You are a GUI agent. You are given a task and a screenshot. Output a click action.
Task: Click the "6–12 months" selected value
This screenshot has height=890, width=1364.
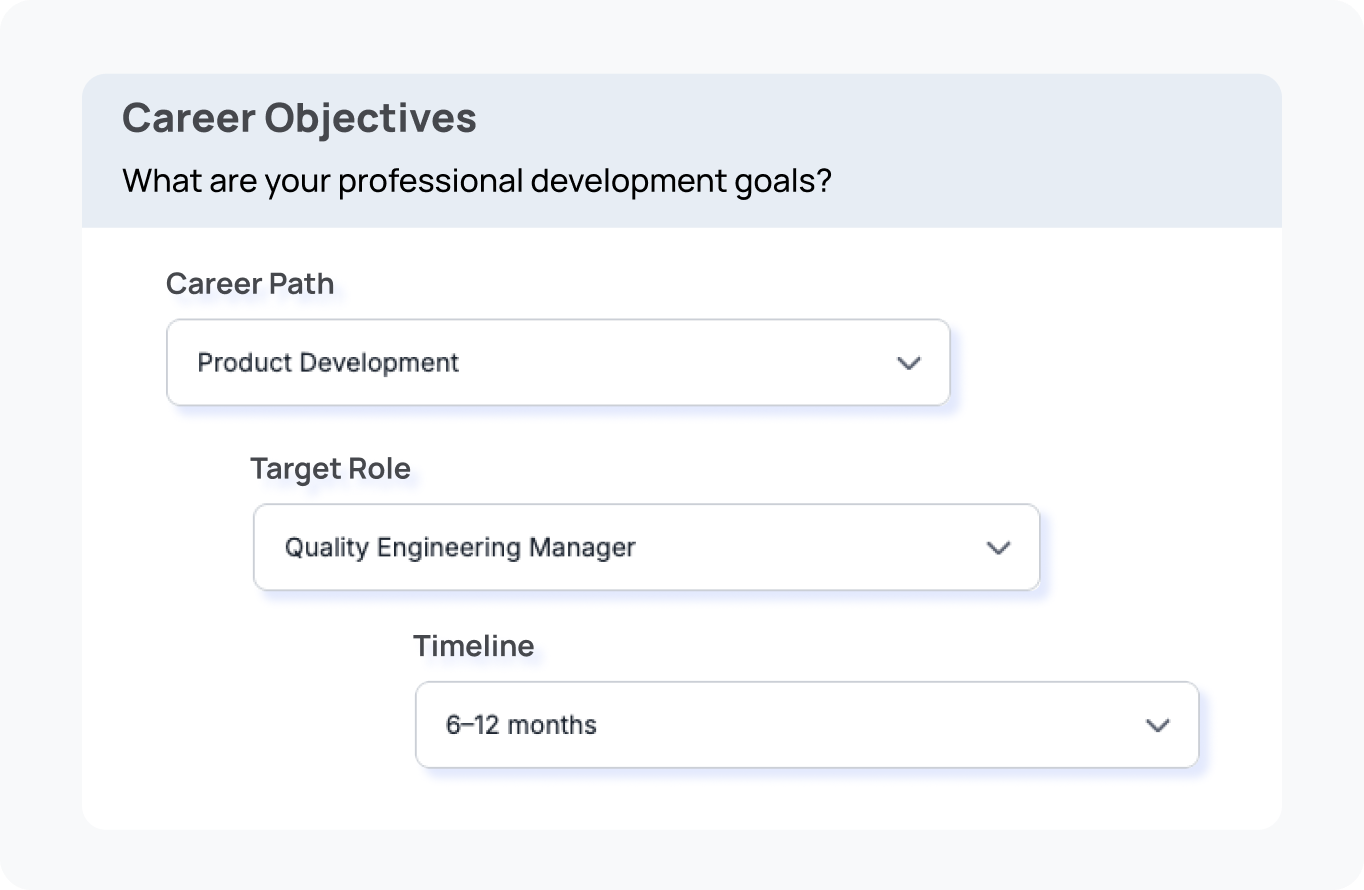point(521,725)
